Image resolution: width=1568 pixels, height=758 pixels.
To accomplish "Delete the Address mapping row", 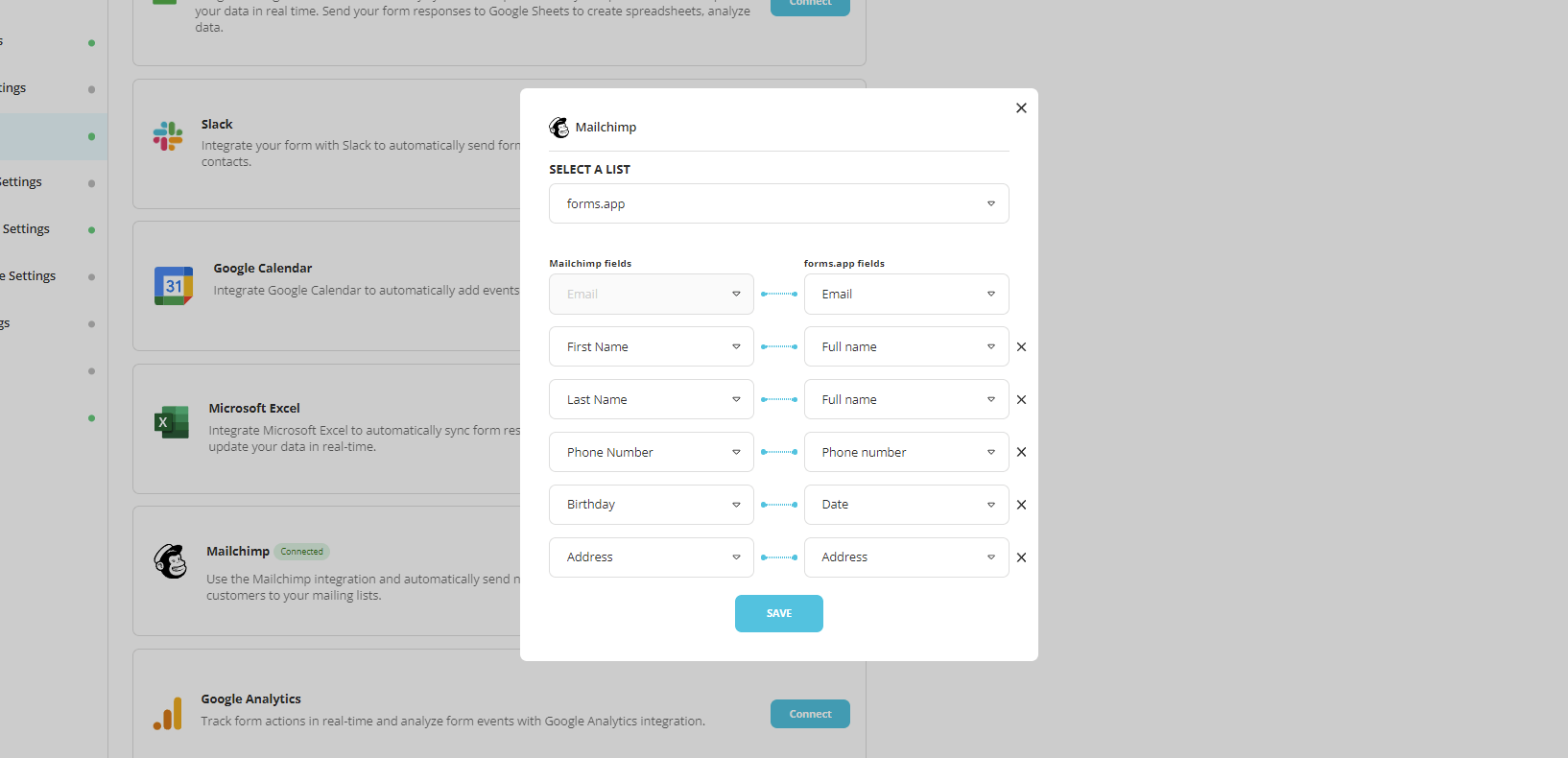I will (1021, 557).
